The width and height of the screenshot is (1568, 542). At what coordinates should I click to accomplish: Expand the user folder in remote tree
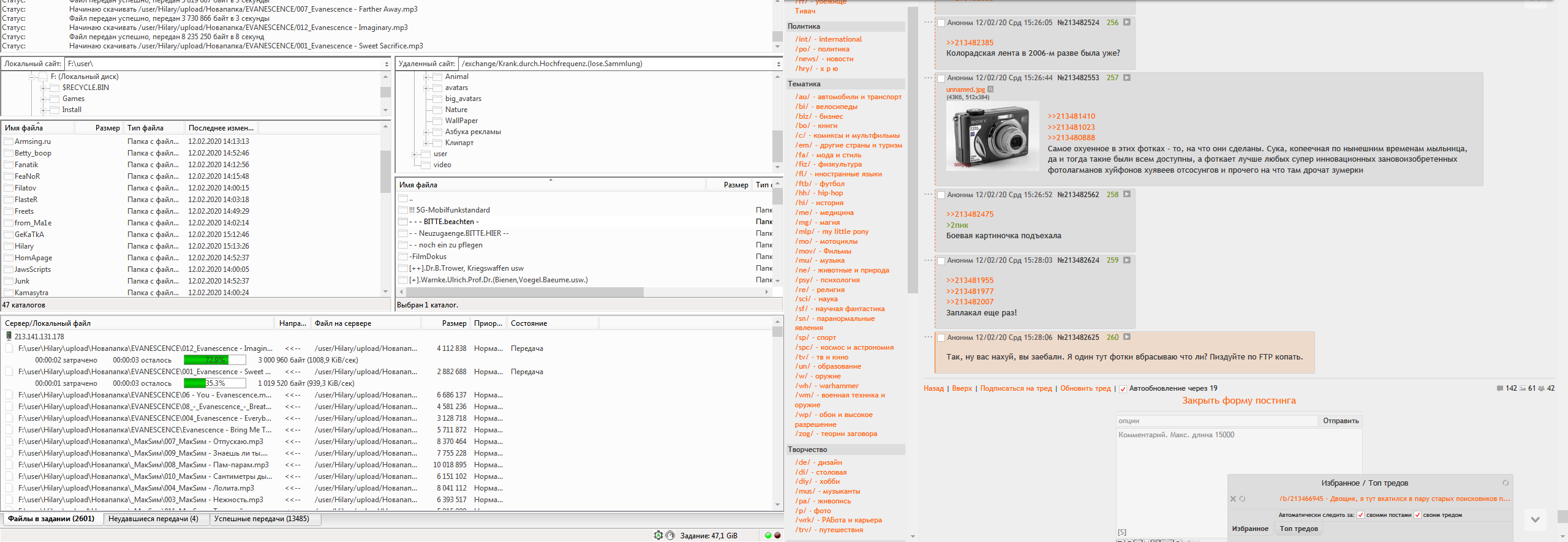[415, 154]
